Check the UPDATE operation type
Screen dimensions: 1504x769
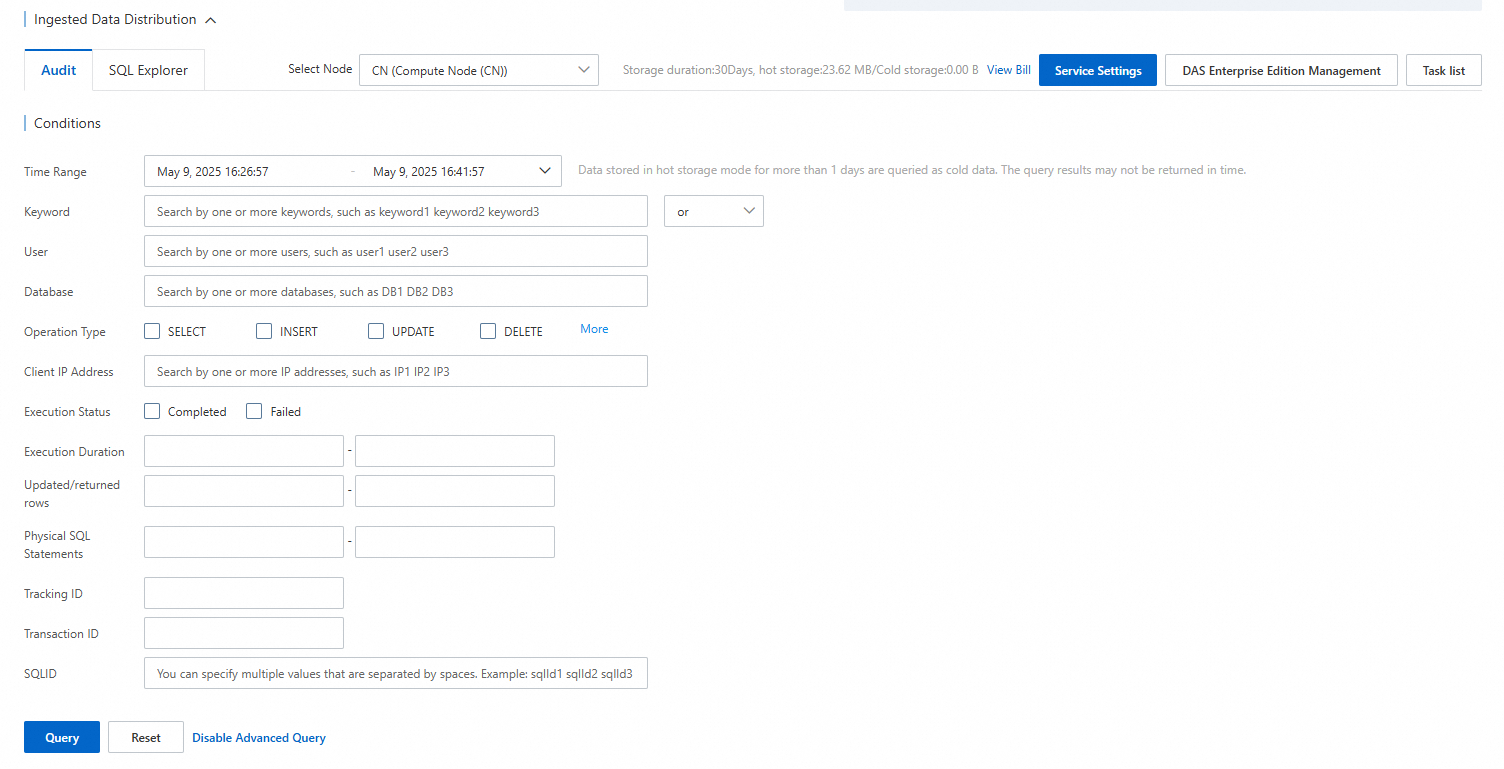pyautogui.click(x=376, y=331)
